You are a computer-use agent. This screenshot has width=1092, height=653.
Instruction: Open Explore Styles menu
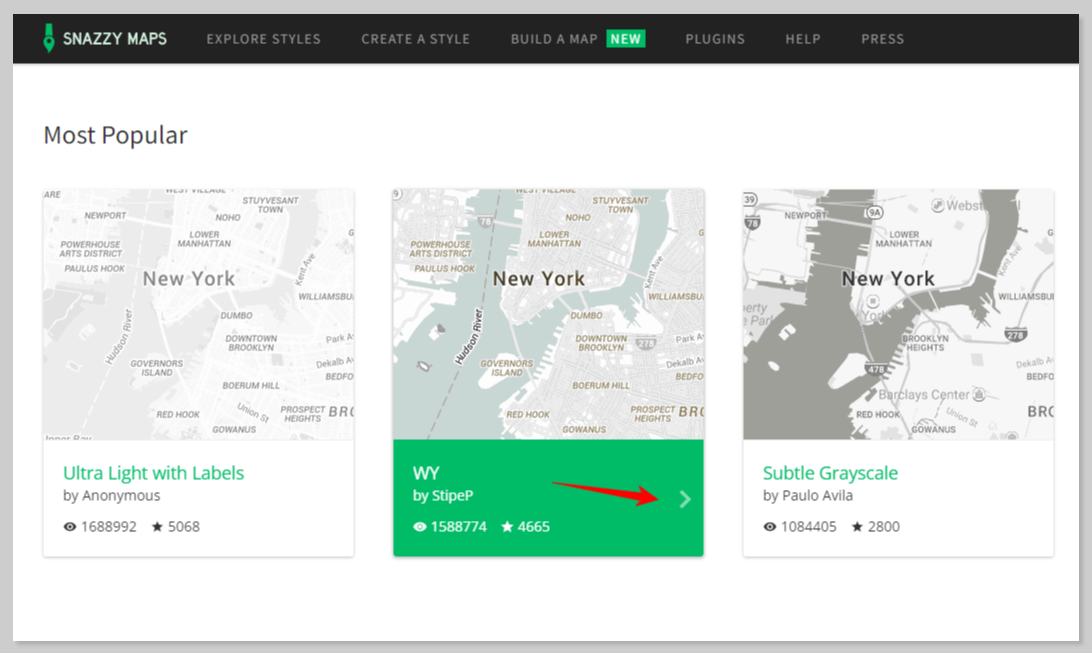263,39
